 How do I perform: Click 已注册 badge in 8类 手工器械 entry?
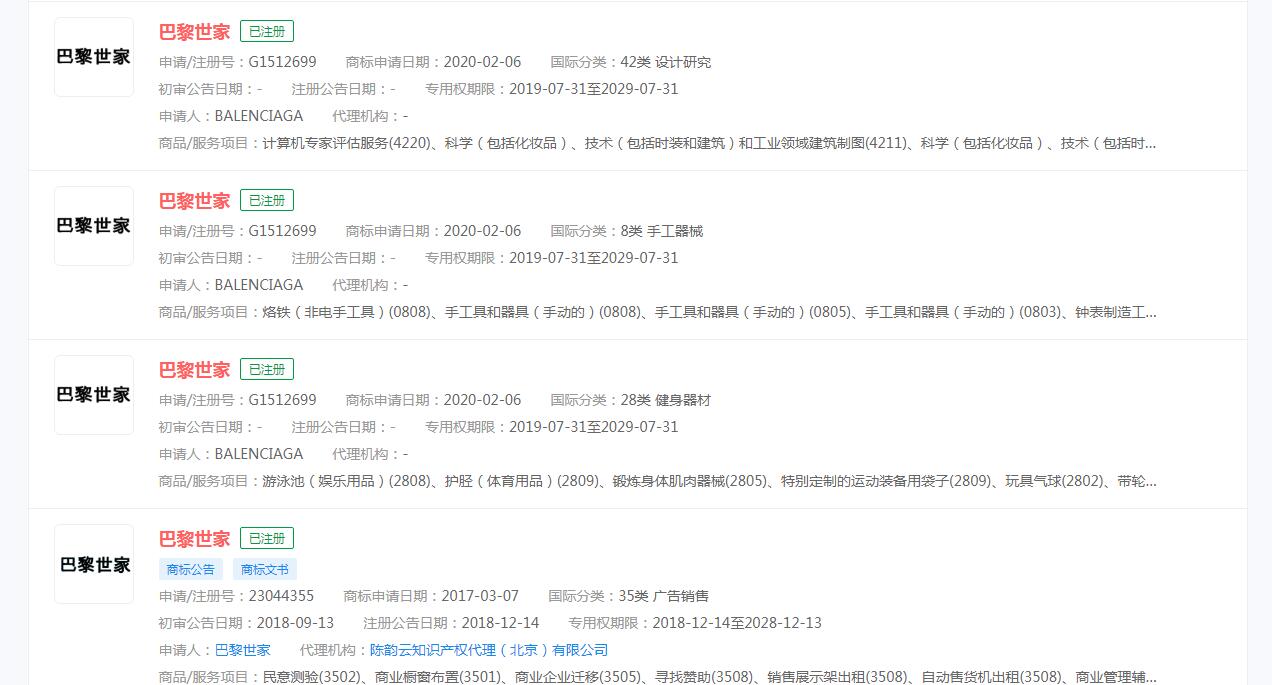coord(267,201)
